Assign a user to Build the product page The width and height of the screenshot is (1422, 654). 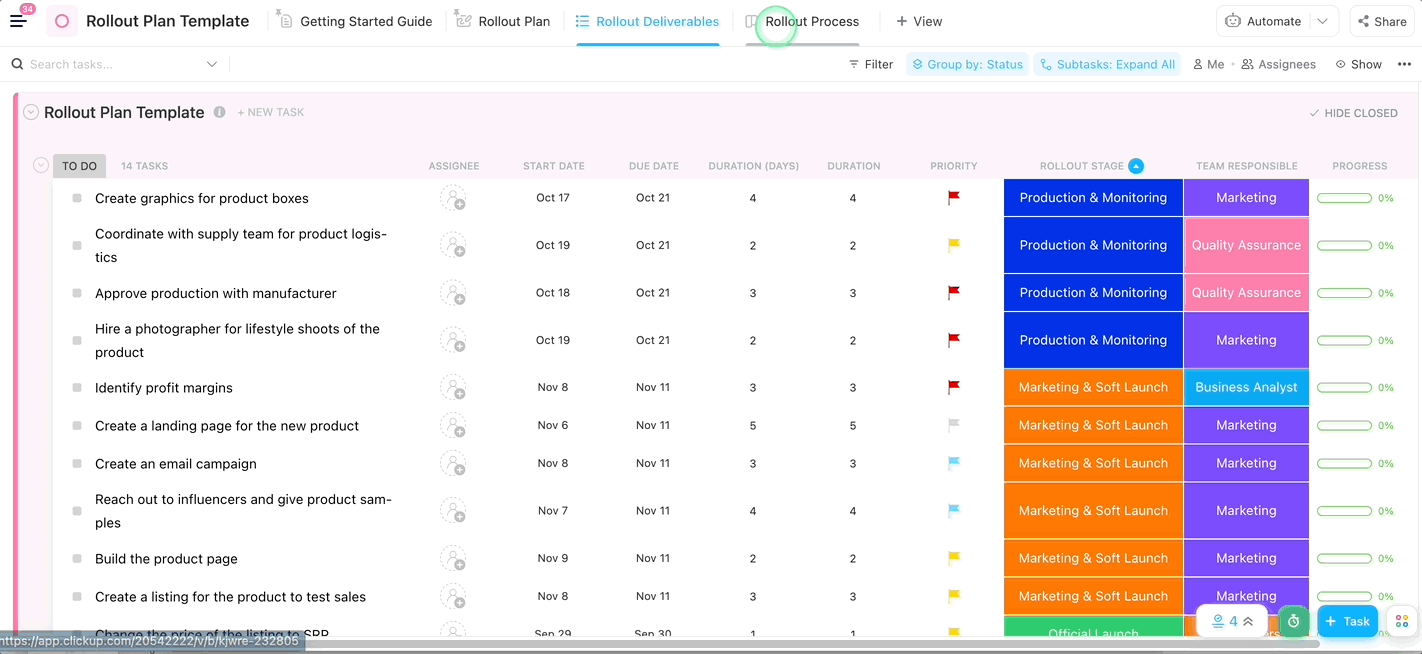(454, 559)
